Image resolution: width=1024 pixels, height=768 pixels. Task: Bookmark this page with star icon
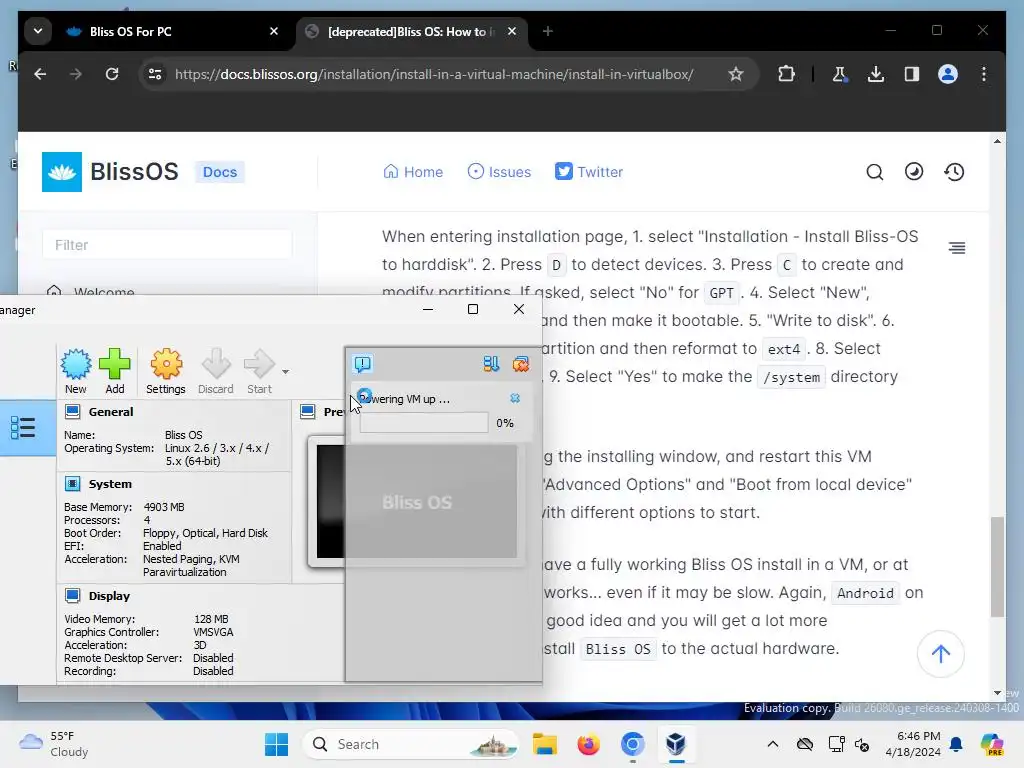(x=736, y=74)
